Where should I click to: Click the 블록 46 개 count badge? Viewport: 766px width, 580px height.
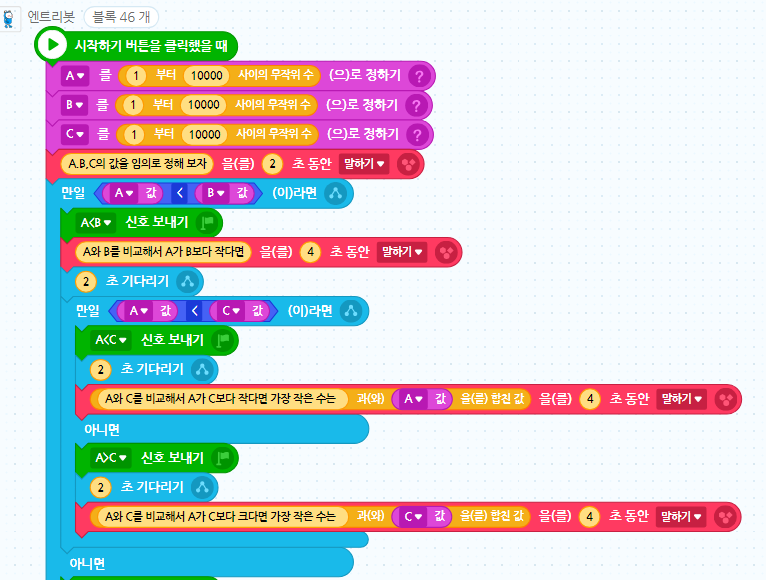pos(121,18)
